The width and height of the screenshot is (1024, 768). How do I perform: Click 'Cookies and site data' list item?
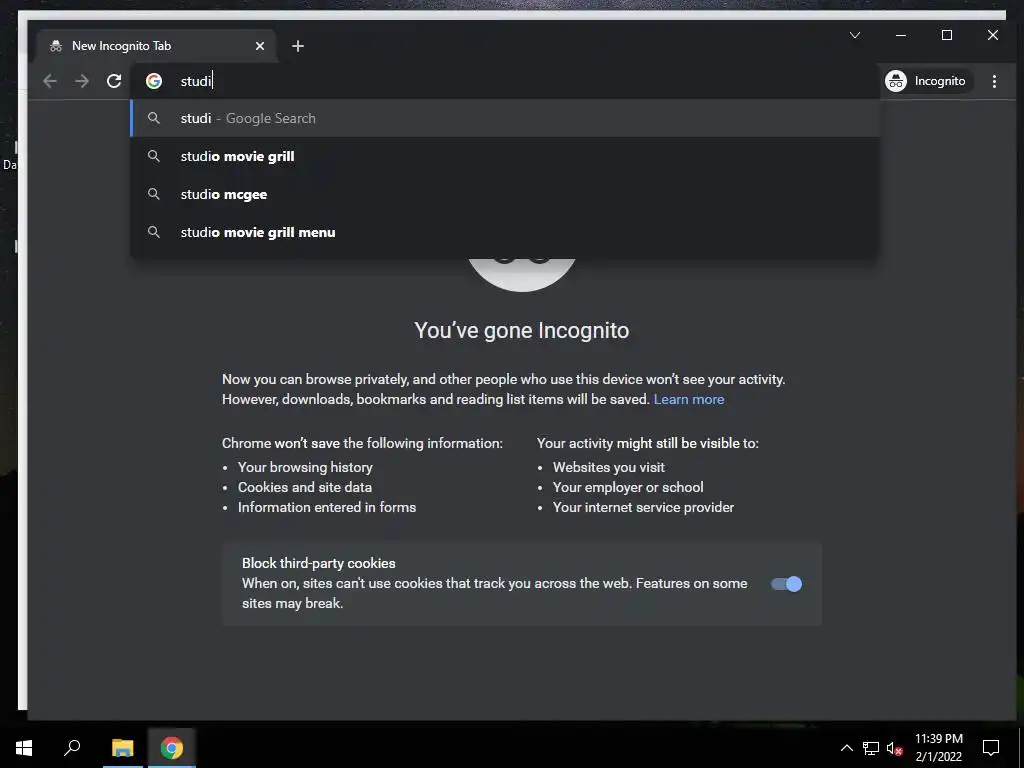pos(305,487)
